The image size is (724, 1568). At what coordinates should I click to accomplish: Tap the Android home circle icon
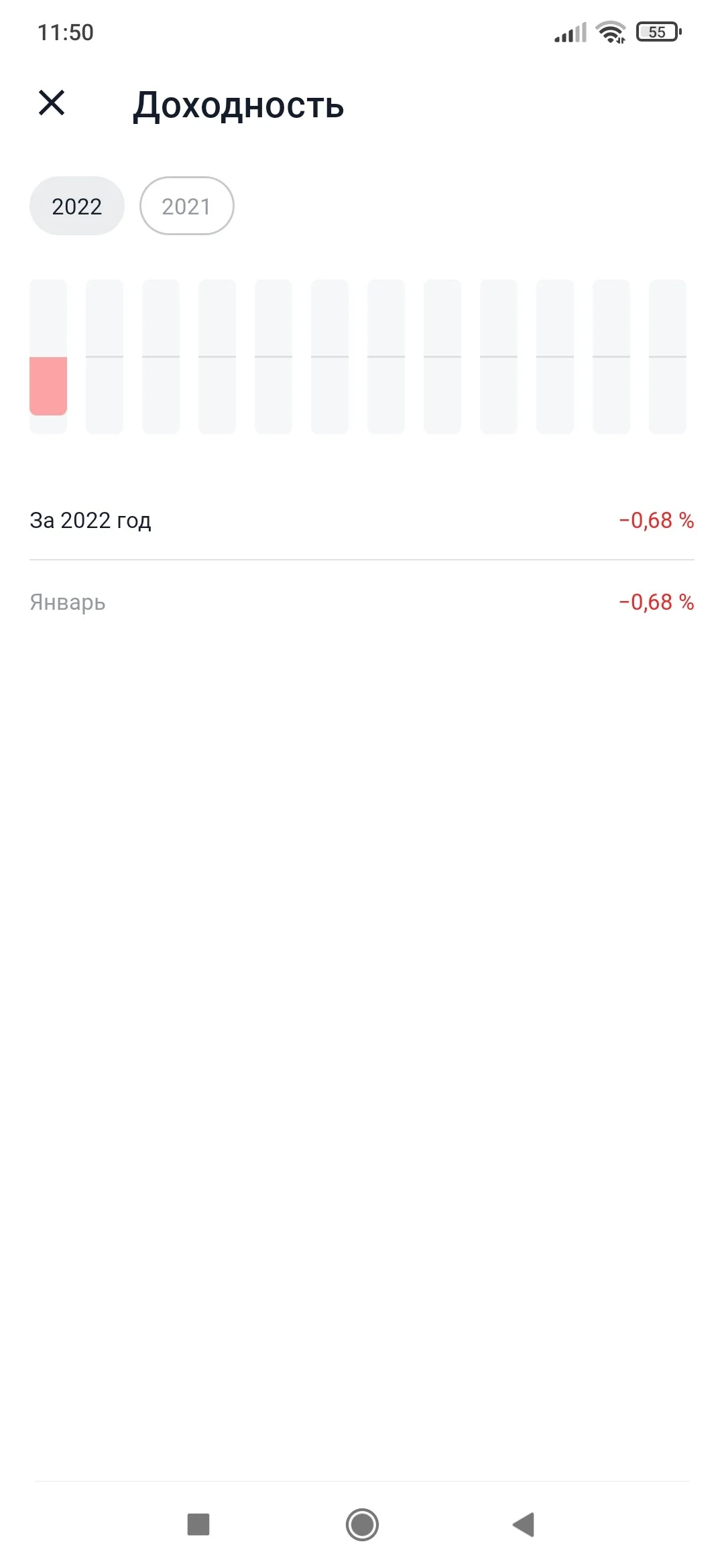[x=362, y=1524]
